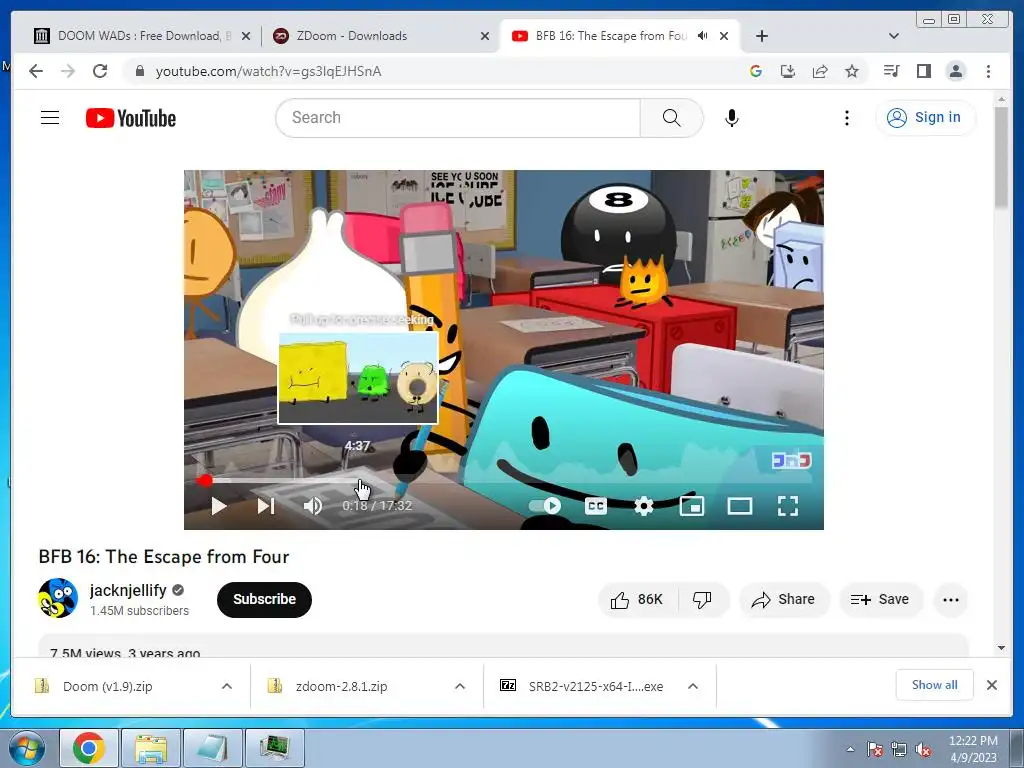1024x768 pixels.
Task: Dislike this video
Action: pyautogui.click(x=703, y=600)
